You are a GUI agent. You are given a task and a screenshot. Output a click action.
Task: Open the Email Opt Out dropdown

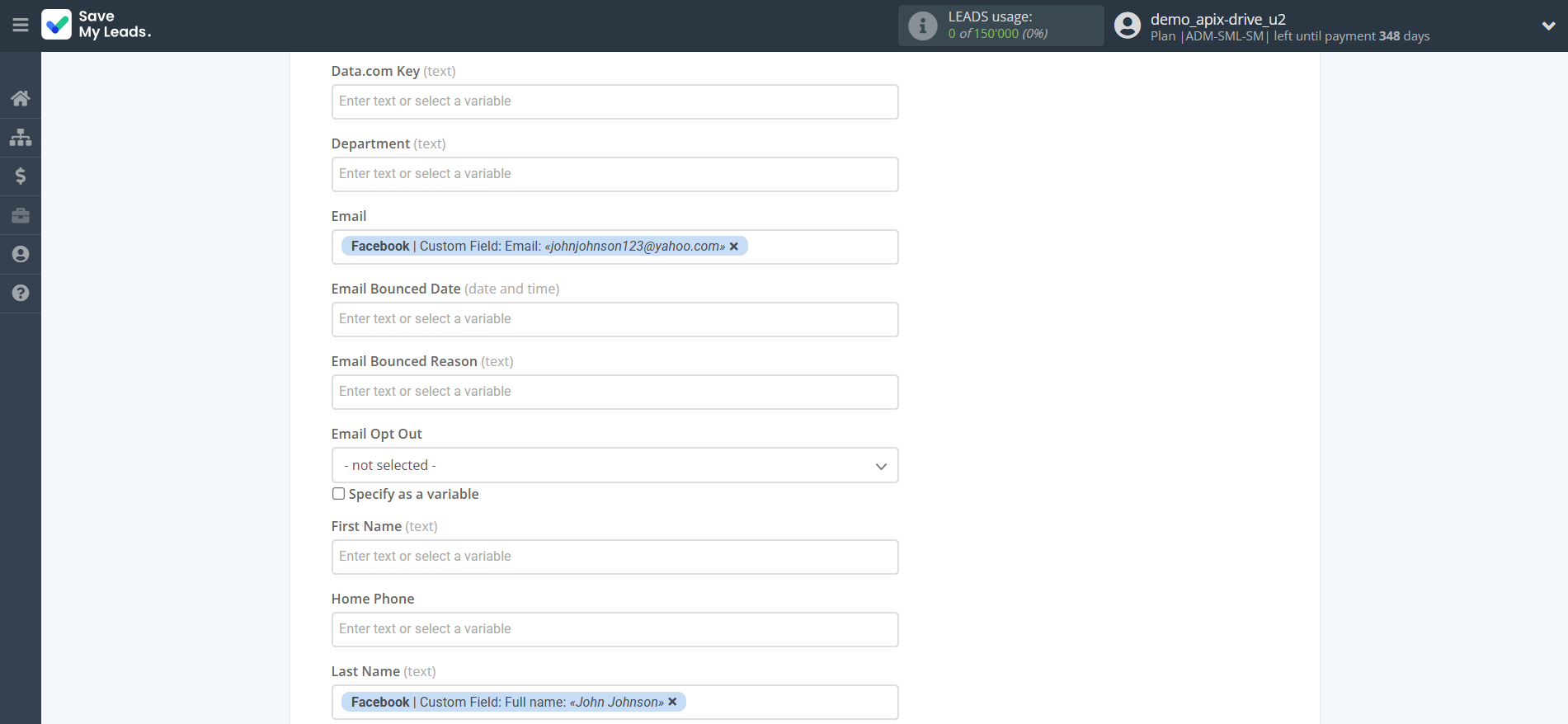point(614,465)
